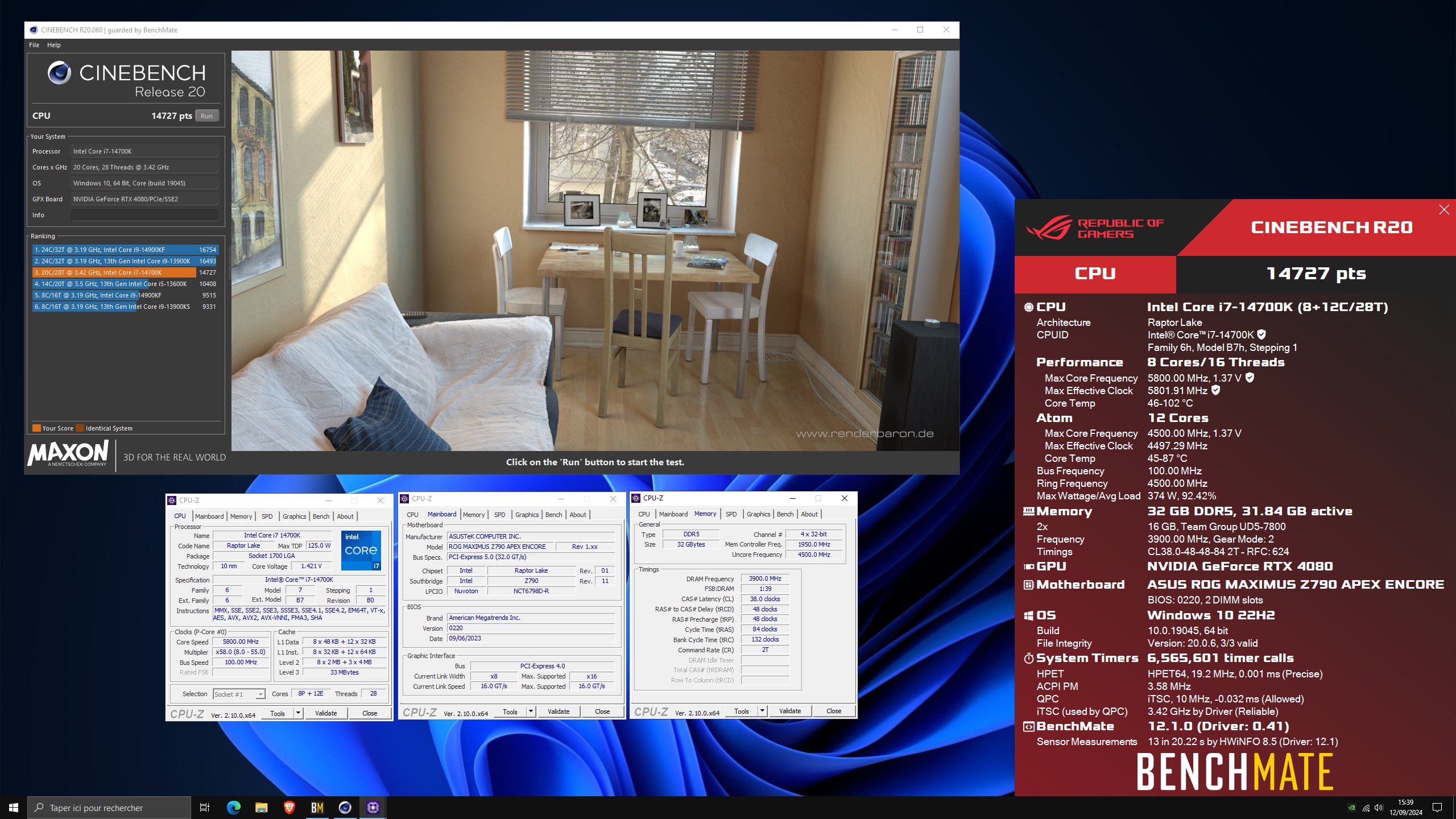The image size is (1456, 819).
Task: Open the Cinebench Help menu
Action: click(54, 45)
